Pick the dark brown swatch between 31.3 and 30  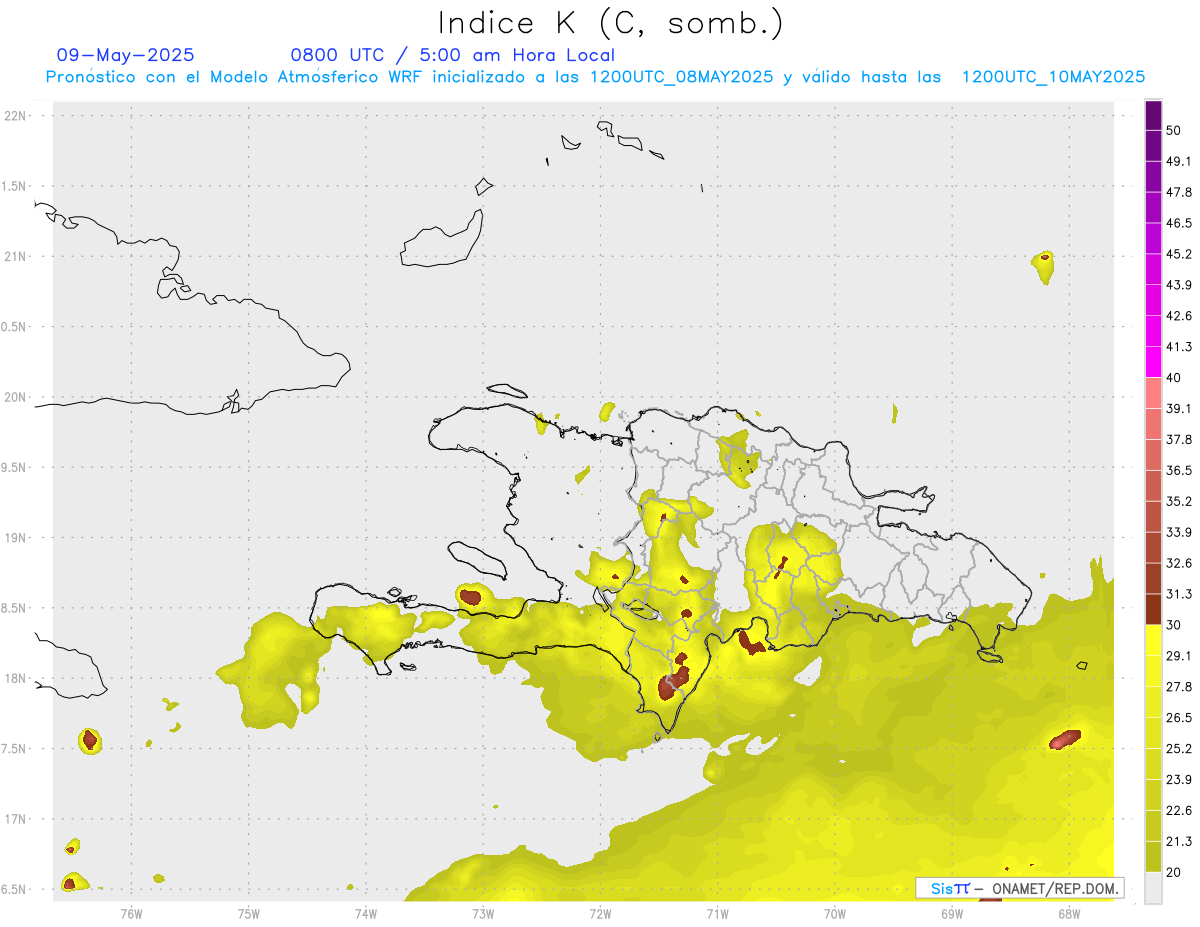1153,610
